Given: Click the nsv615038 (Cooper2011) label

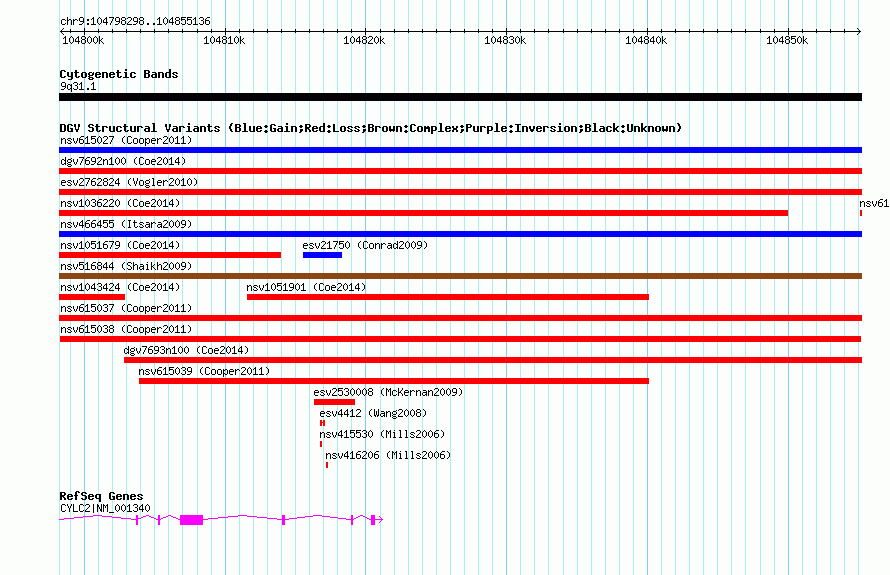Looking at the screenshot, I should pos(126,329).
